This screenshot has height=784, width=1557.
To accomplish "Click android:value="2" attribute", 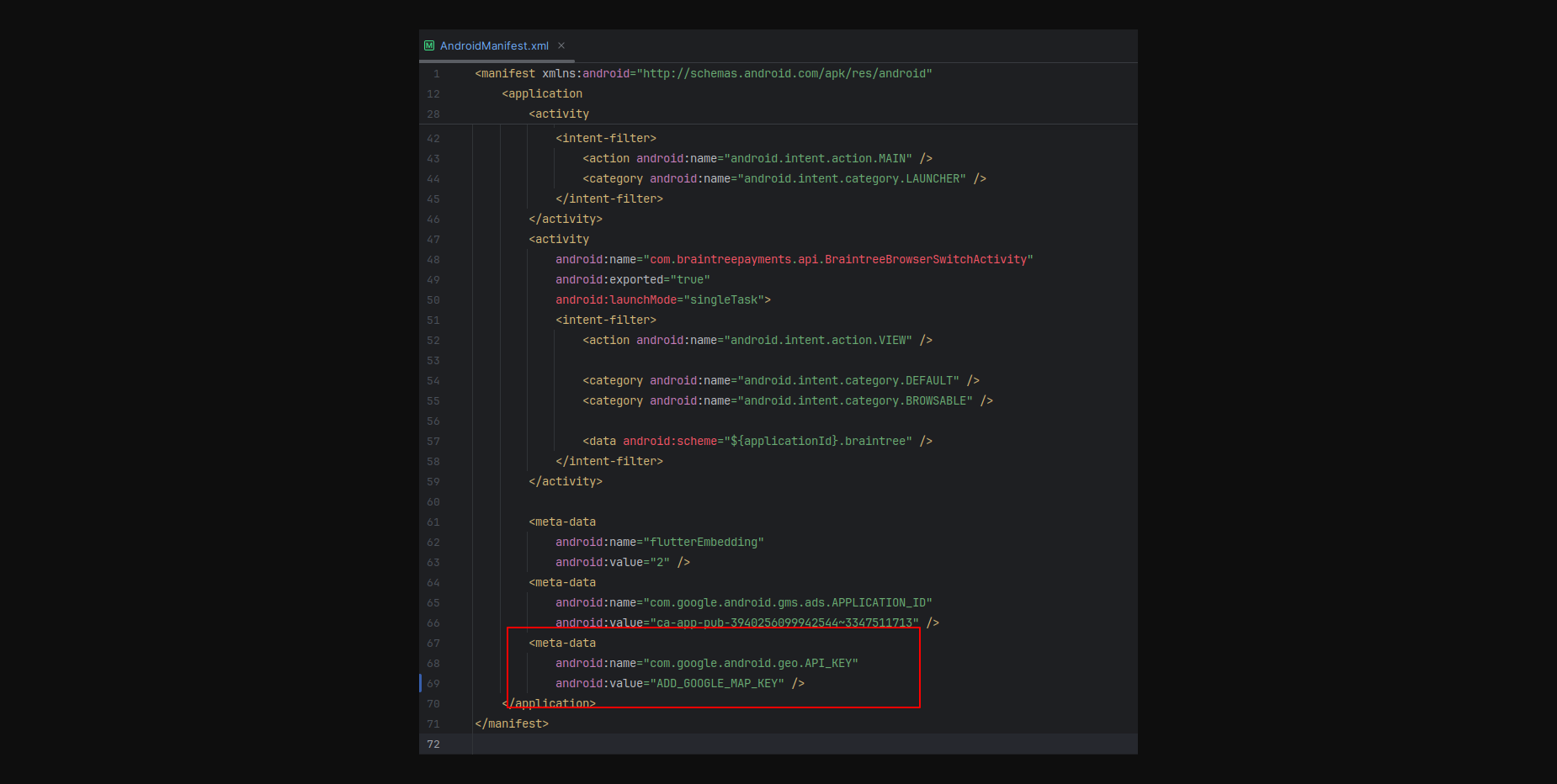I will click(x=613, y=563).
